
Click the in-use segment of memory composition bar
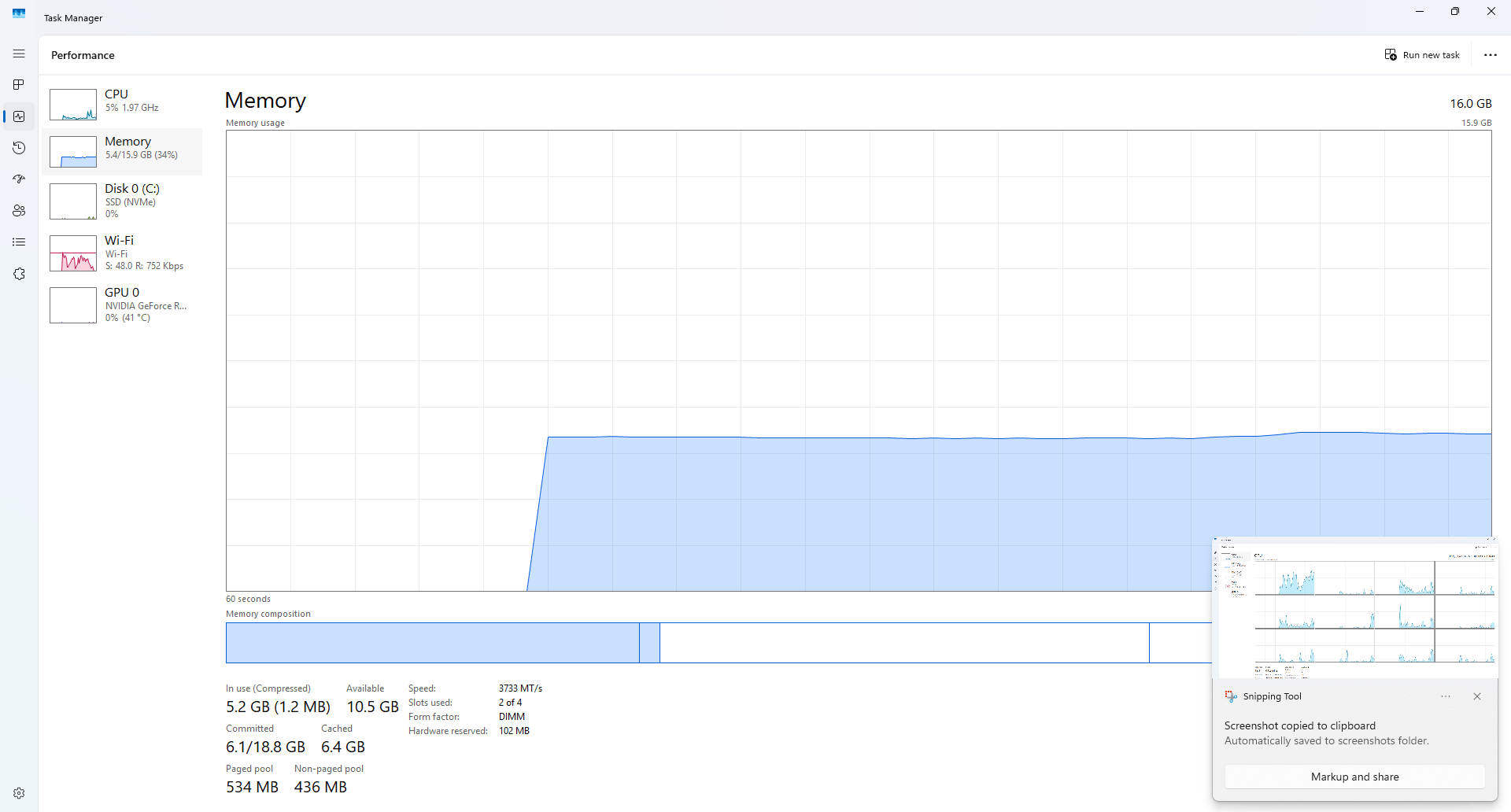pyautogui.click(x=433, y=643)
